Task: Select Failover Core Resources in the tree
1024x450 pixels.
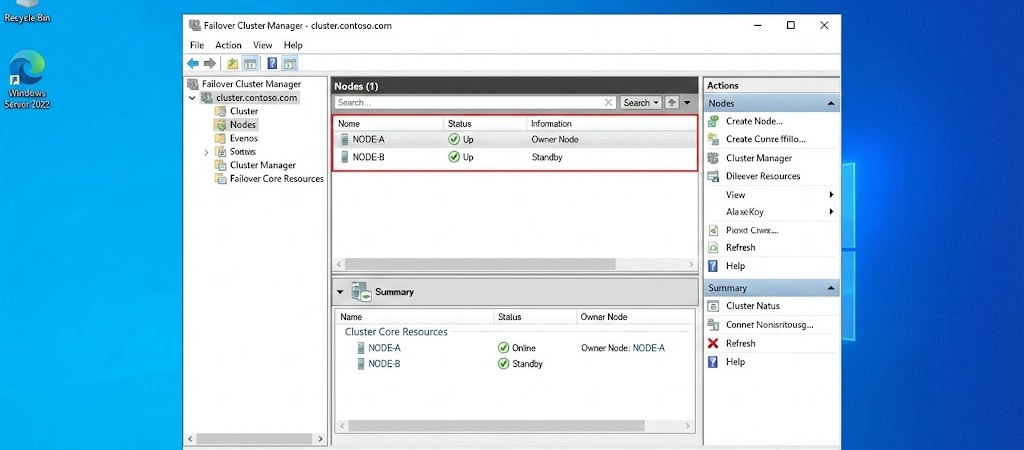Action: 276,179
